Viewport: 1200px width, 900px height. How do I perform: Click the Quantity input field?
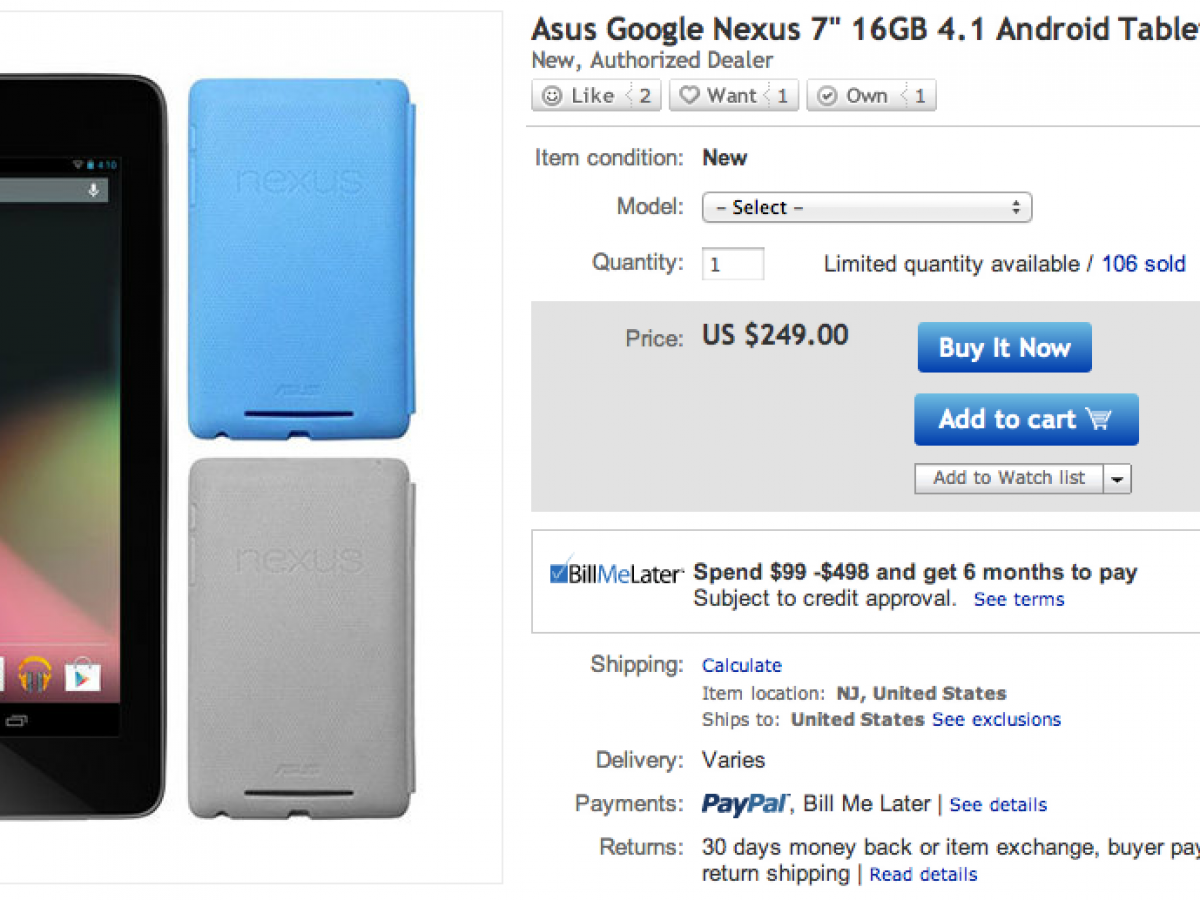pyautogui.click(x=733, y=264)
